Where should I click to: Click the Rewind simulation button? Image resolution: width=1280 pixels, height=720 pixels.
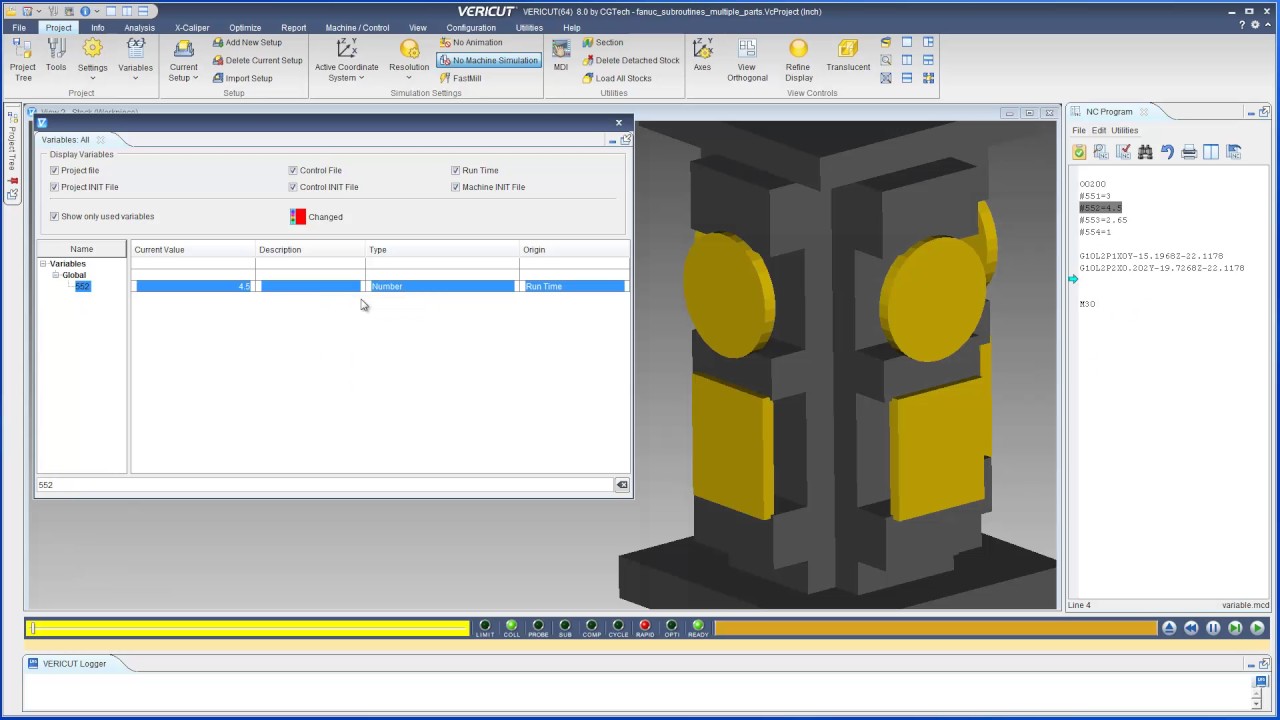pyautogui.click(x=1191, y=628)
